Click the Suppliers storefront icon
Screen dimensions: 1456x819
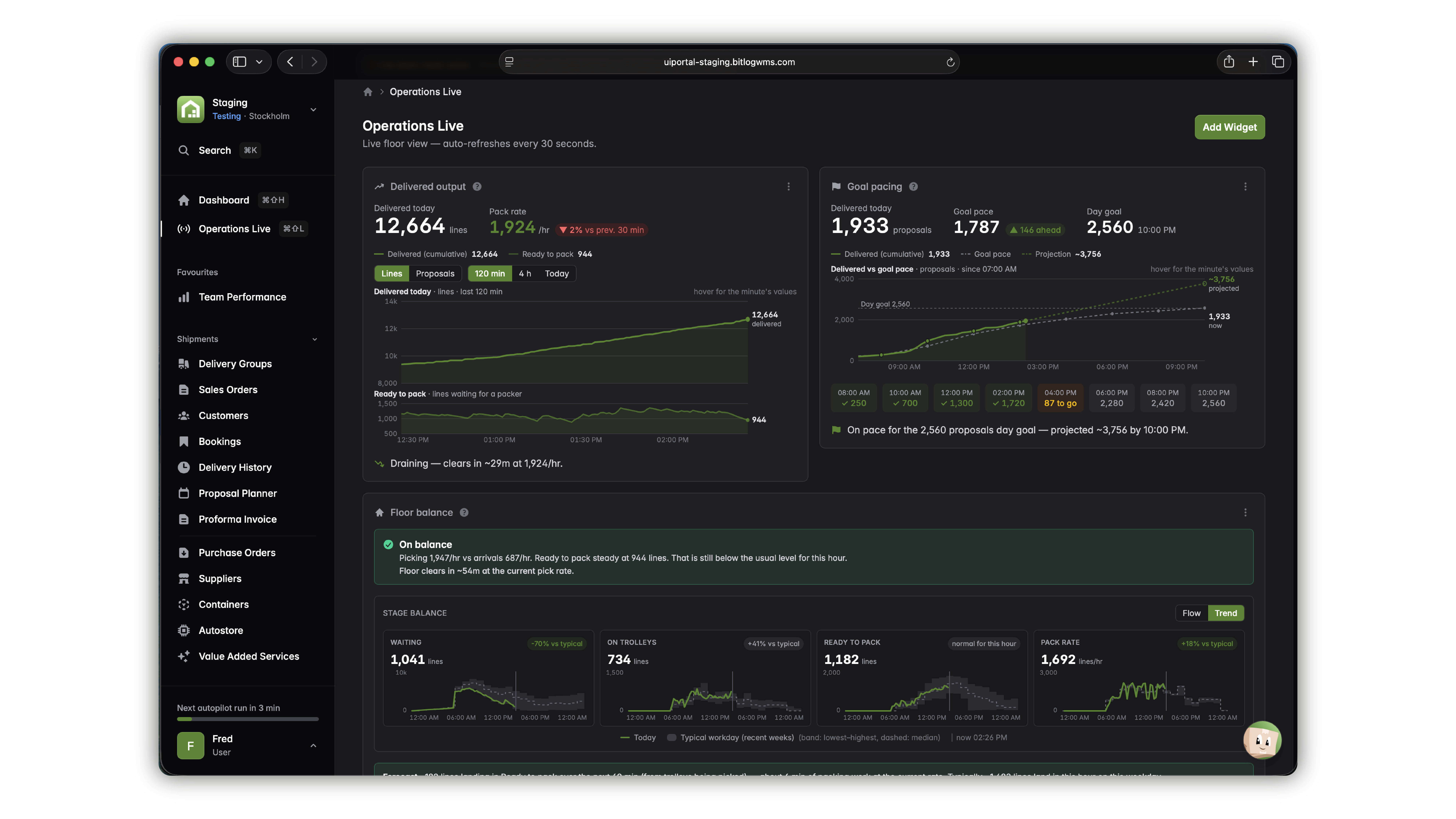tap(184, 579)
